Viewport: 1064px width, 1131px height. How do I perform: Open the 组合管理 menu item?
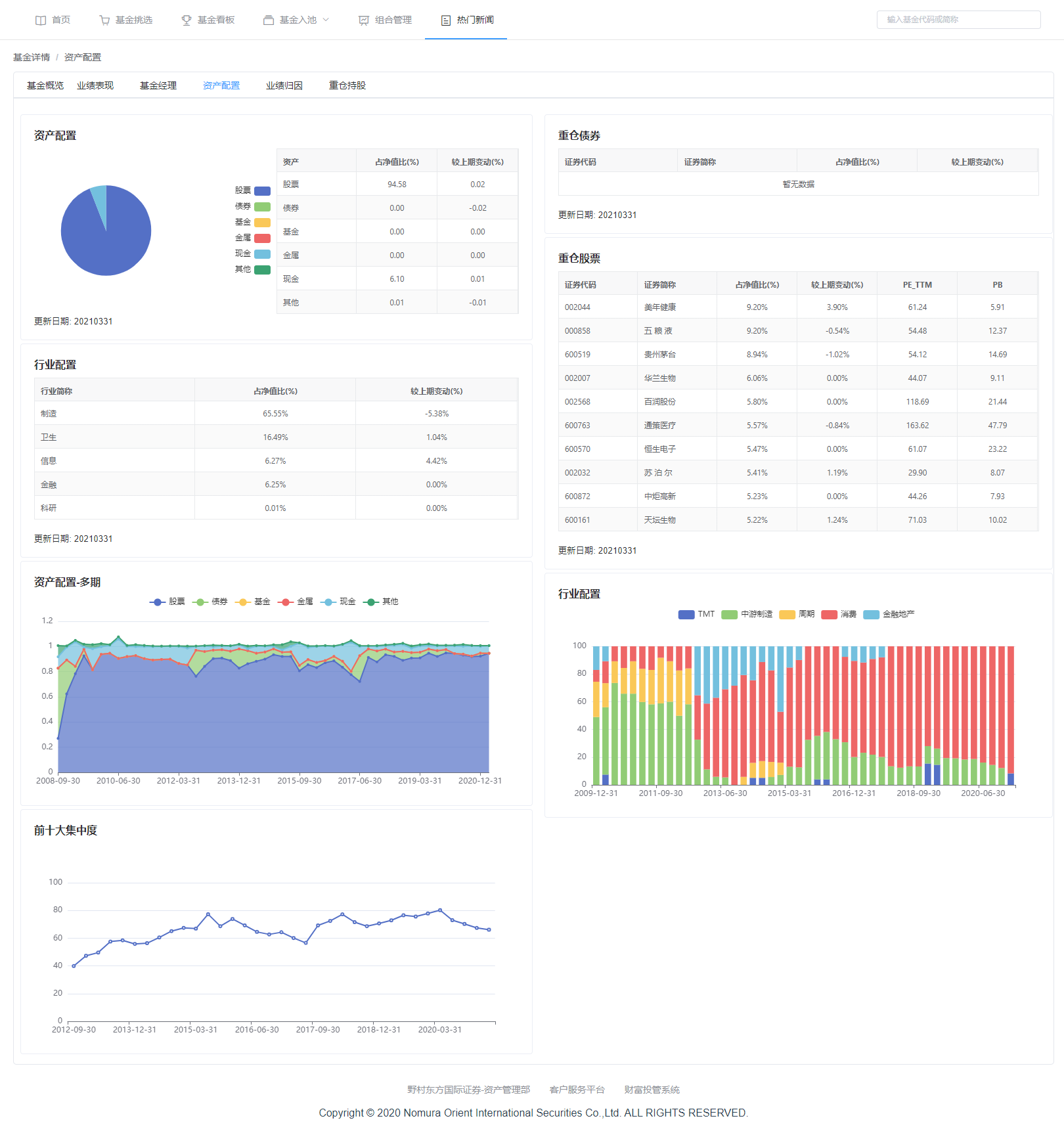pyautogui.click(x=385, y=20)
